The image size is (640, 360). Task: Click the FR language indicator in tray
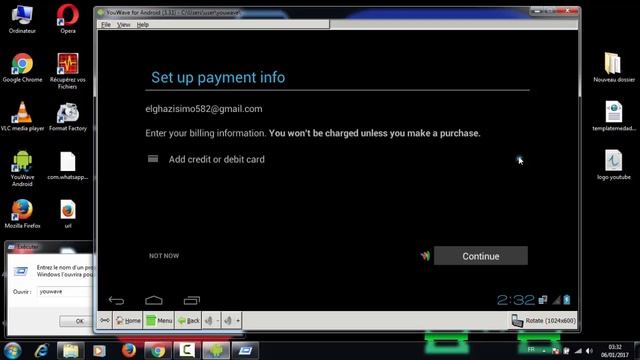pyautogui.click(x=531, y=350)
